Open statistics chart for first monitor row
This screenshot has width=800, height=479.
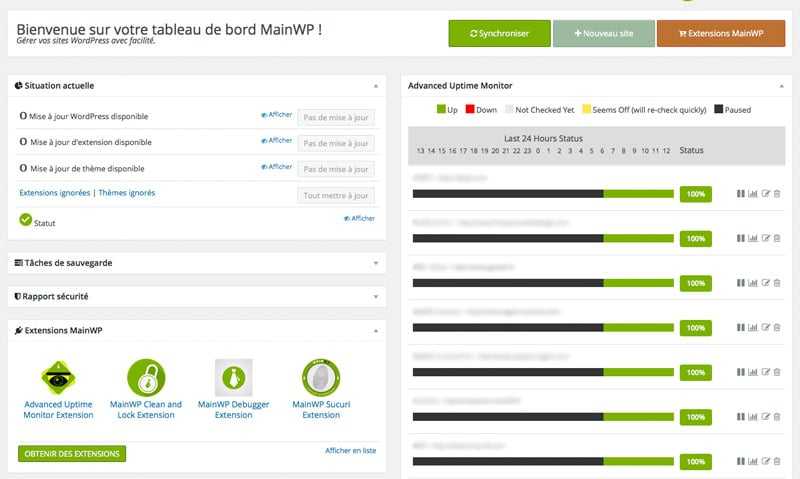[753, 194]
